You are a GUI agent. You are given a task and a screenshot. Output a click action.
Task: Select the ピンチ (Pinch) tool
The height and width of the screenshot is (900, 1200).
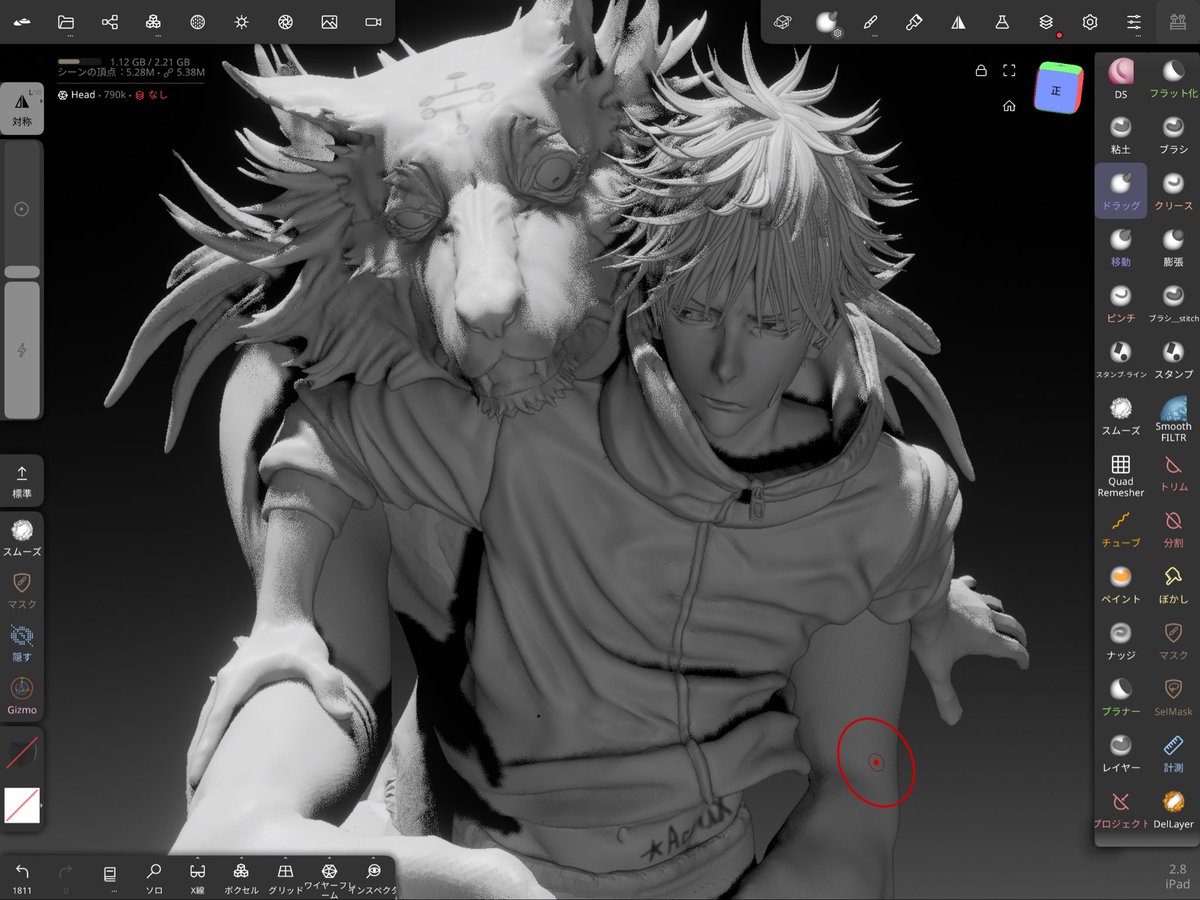[1121, 303]
